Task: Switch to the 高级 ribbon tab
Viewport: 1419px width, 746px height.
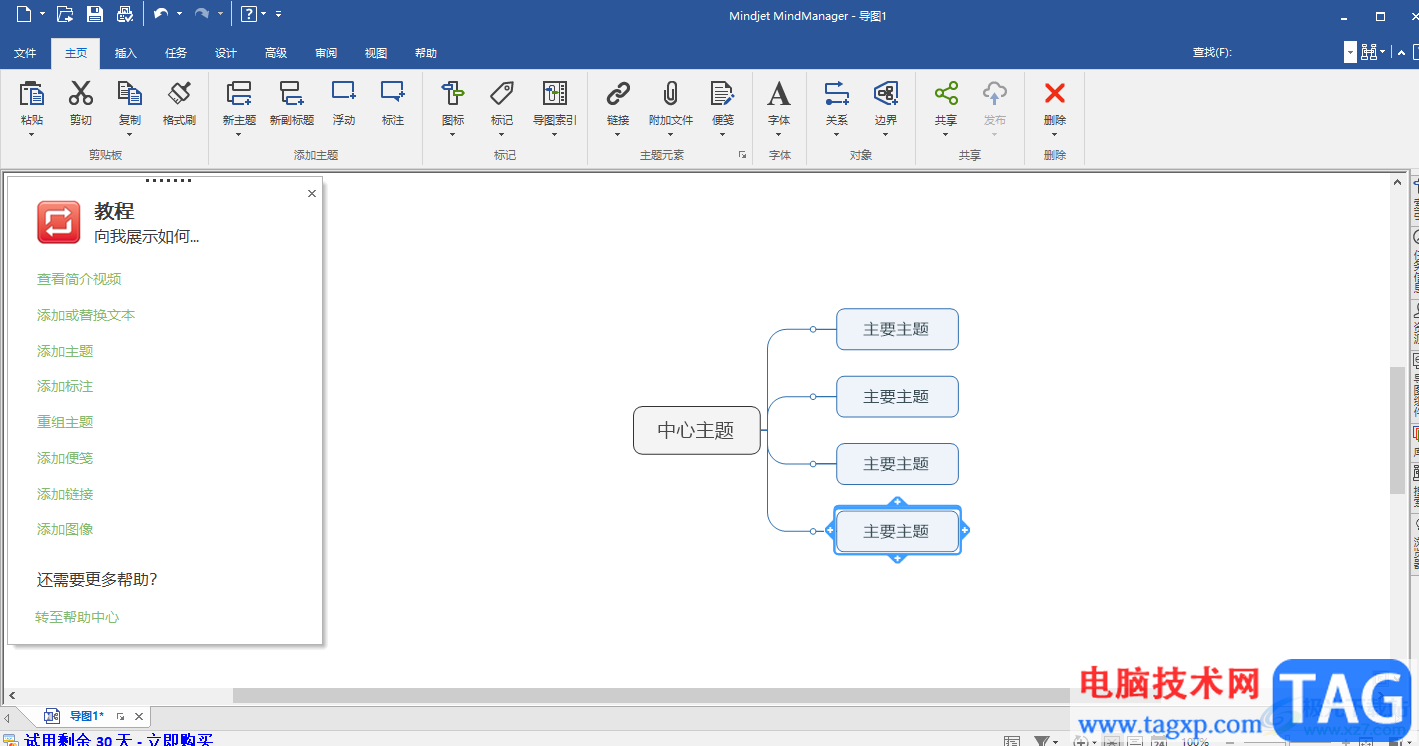Action: coord(276,53)
